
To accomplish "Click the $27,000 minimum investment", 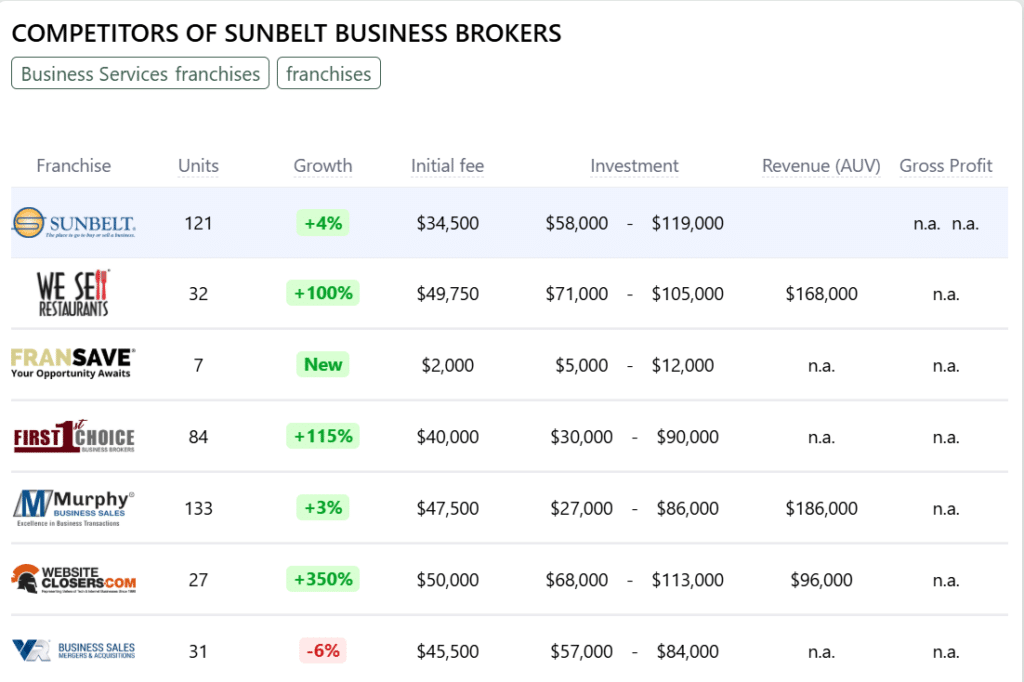I will click(581, 508).
